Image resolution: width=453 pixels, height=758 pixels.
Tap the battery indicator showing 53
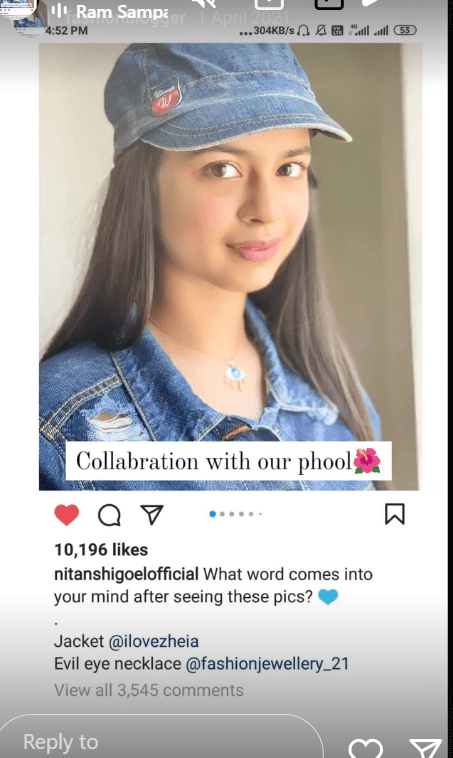point(405,30)
